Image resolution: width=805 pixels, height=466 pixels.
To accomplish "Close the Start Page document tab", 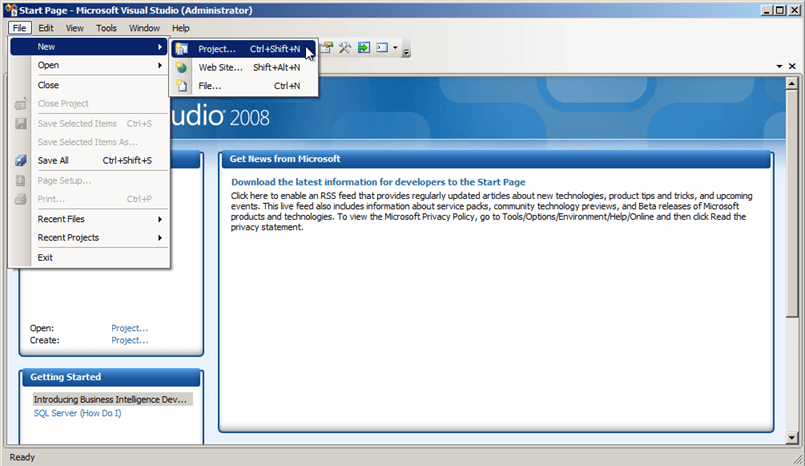I will click(792, 66).
